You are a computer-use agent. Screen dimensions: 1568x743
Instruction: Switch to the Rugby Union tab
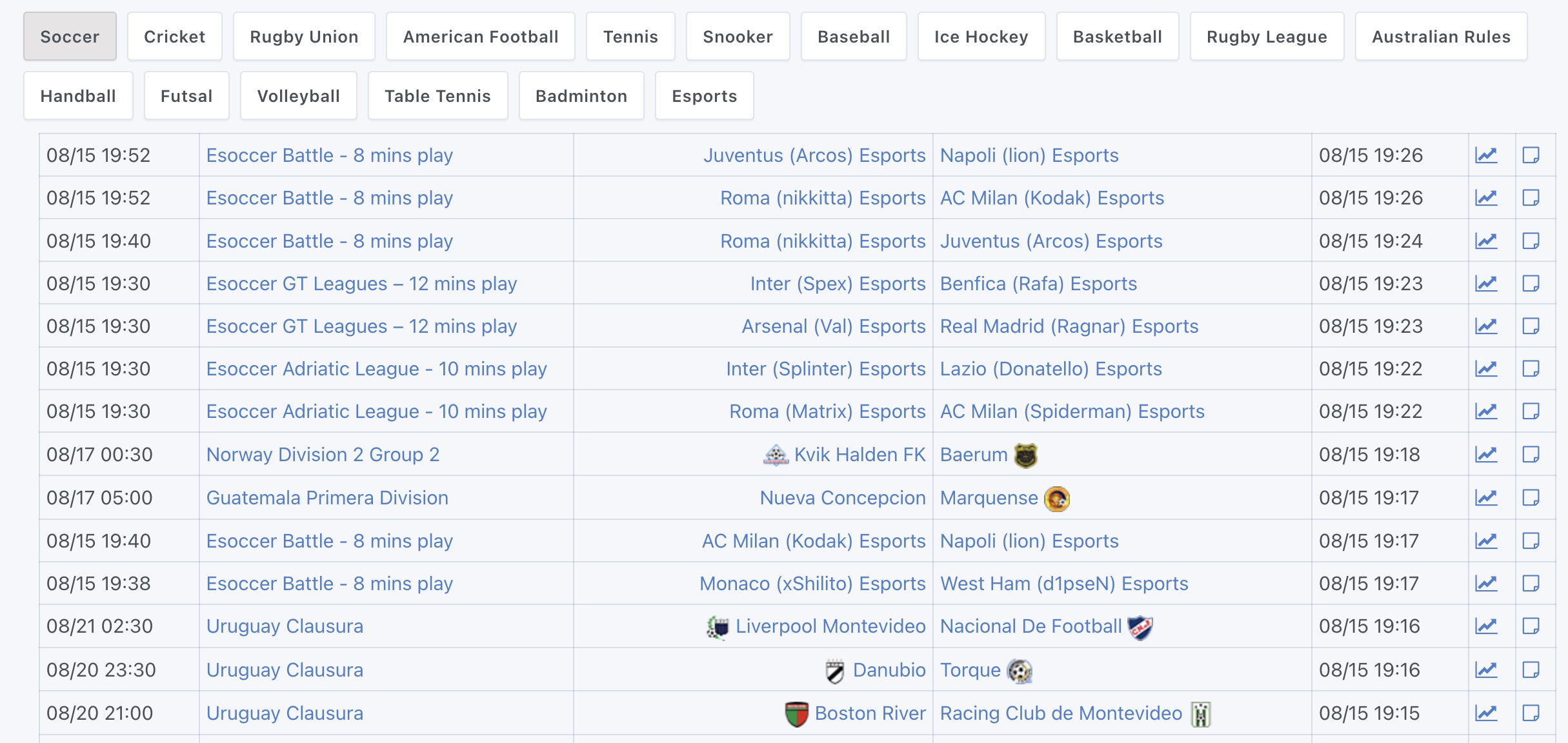point(304,36)
